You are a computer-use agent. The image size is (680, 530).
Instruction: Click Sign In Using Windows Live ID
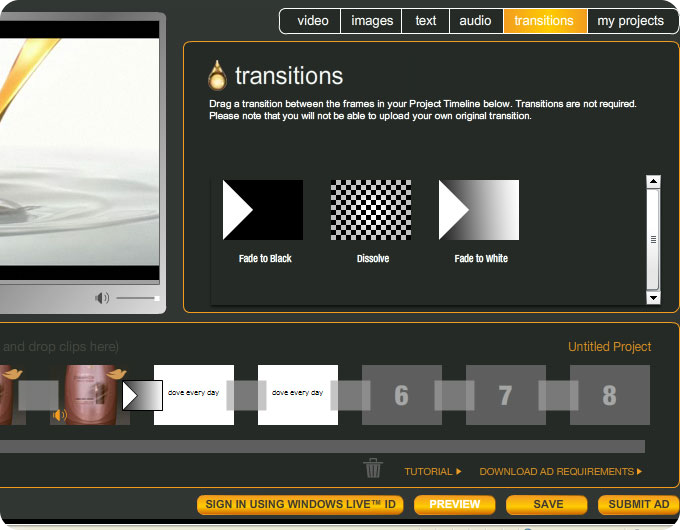[300, 505]
